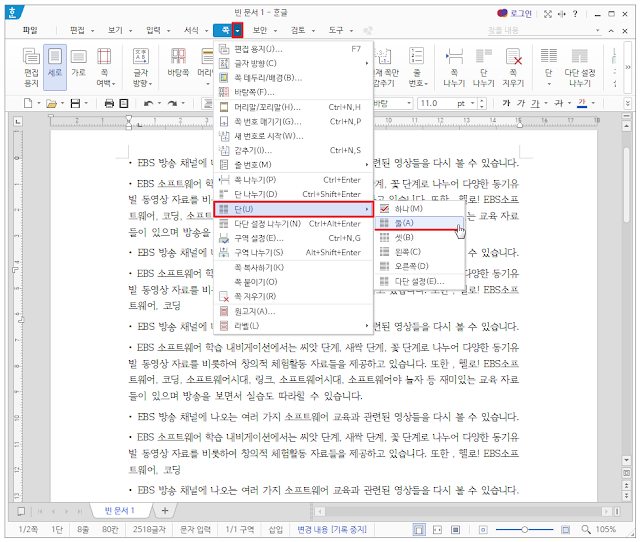
Task: Select checked 하나(M) column option
Action: (419, 209)
